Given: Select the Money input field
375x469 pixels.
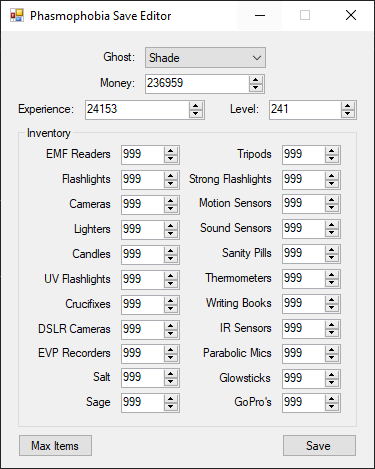Looking at the screenshot, I should click(x=197, y=83).
